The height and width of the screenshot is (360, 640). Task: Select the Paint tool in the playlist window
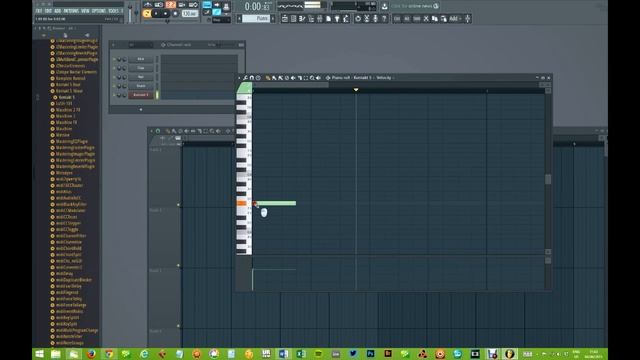click(x=174, y=131)
